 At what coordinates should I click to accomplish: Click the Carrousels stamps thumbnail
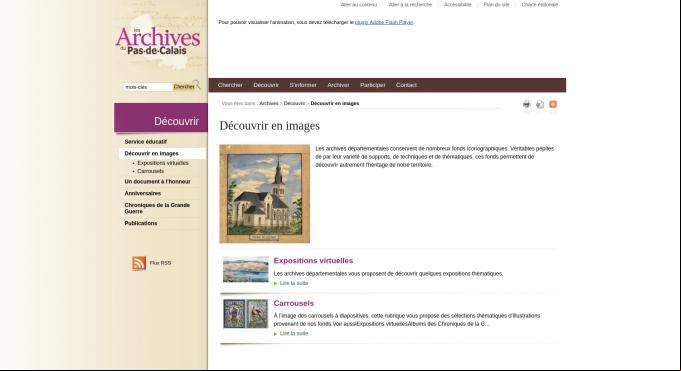pos(246,313)
